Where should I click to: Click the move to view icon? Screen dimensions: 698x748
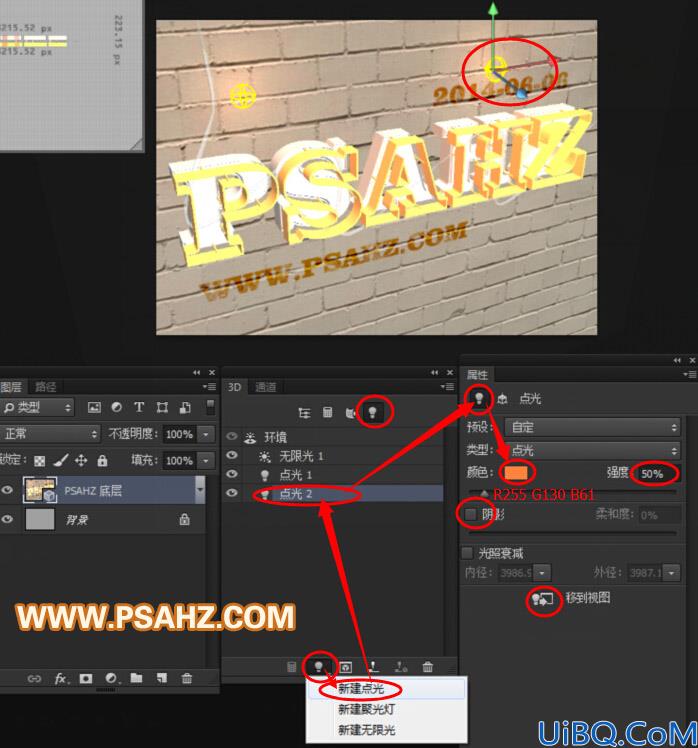tap(542, 599)
